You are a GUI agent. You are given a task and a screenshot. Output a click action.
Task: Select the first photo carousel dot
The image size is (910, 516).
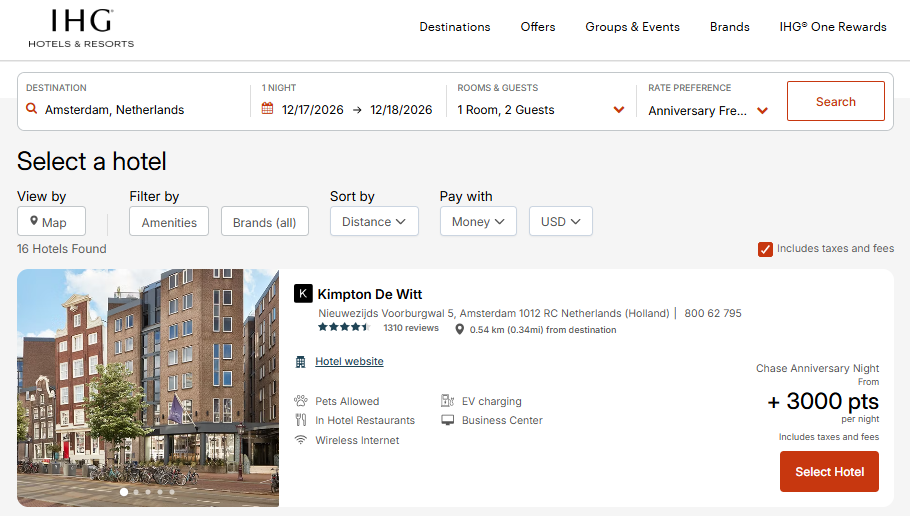(124, 492)
